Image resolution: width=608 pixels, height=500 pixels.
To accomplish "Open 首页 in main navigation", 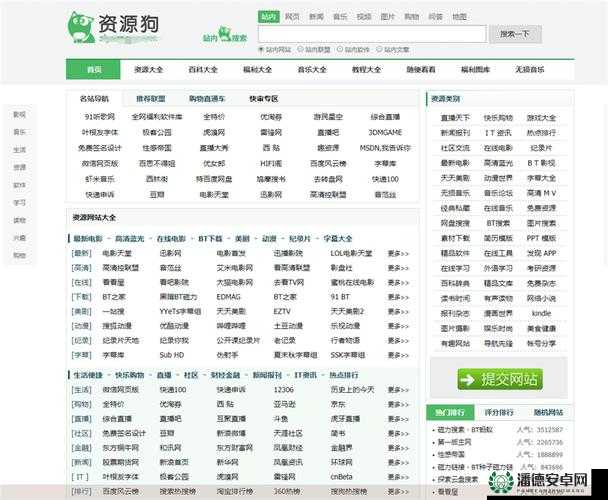I will click(93, 70).
